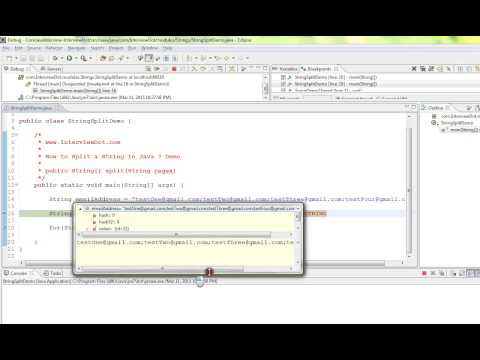The image size is (480, 360).
Task: Toggle the breakpoint marker on line 18
Action: 4,228
